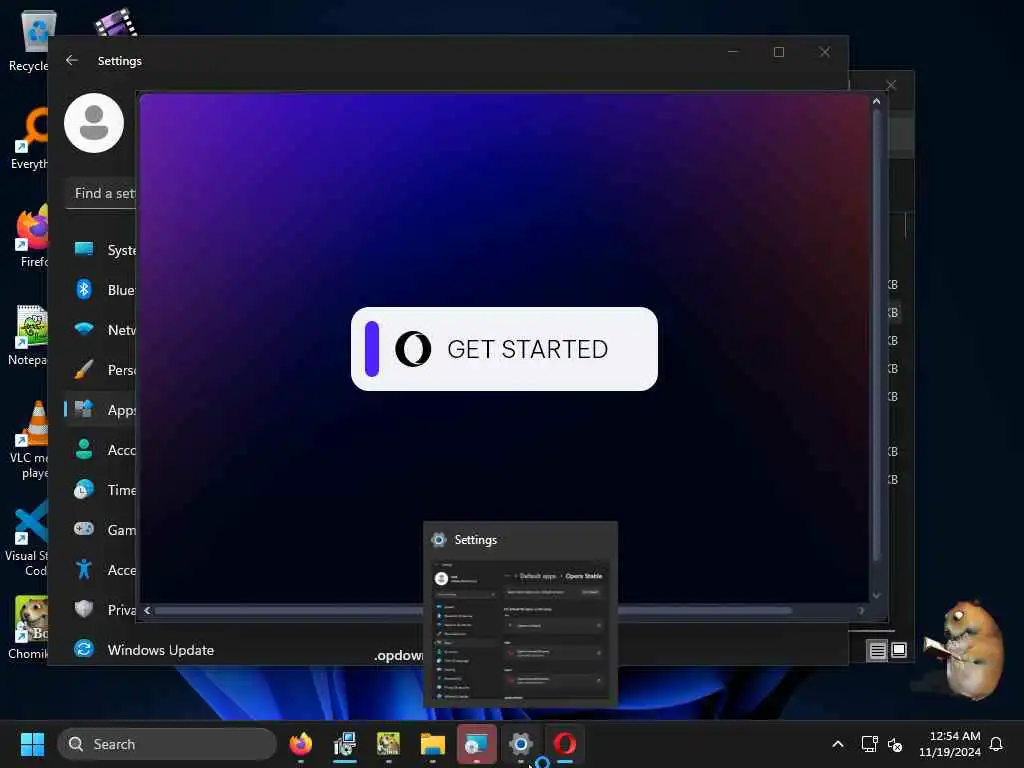Image resolution: width=1024 pixels, height=768 pixels.
Task: Open the muted volume tray icon
Action: [x=895, y=744]
